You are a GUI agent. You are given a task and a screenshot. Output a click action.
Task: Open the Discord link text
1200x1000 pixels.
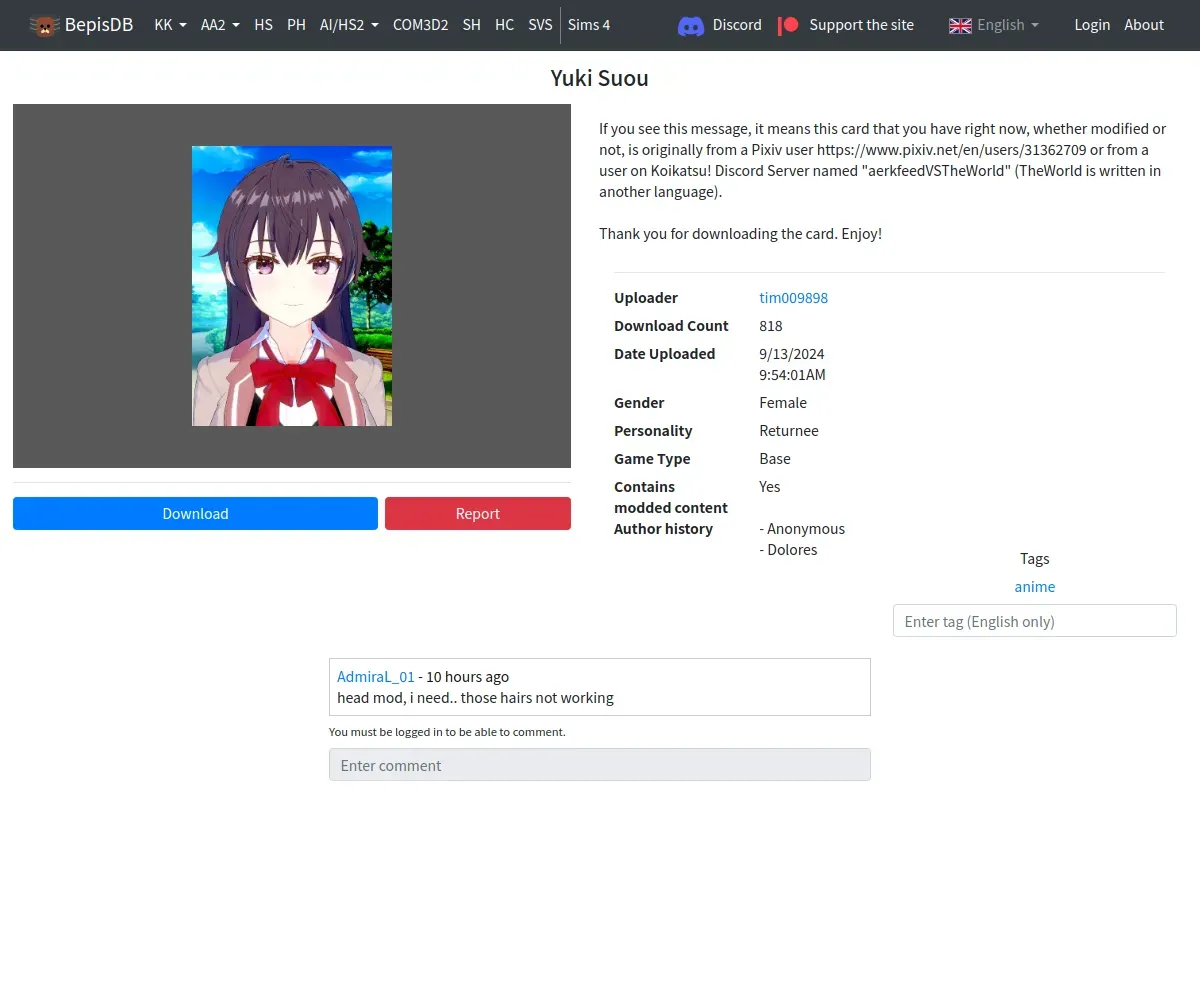coord(737,25)
